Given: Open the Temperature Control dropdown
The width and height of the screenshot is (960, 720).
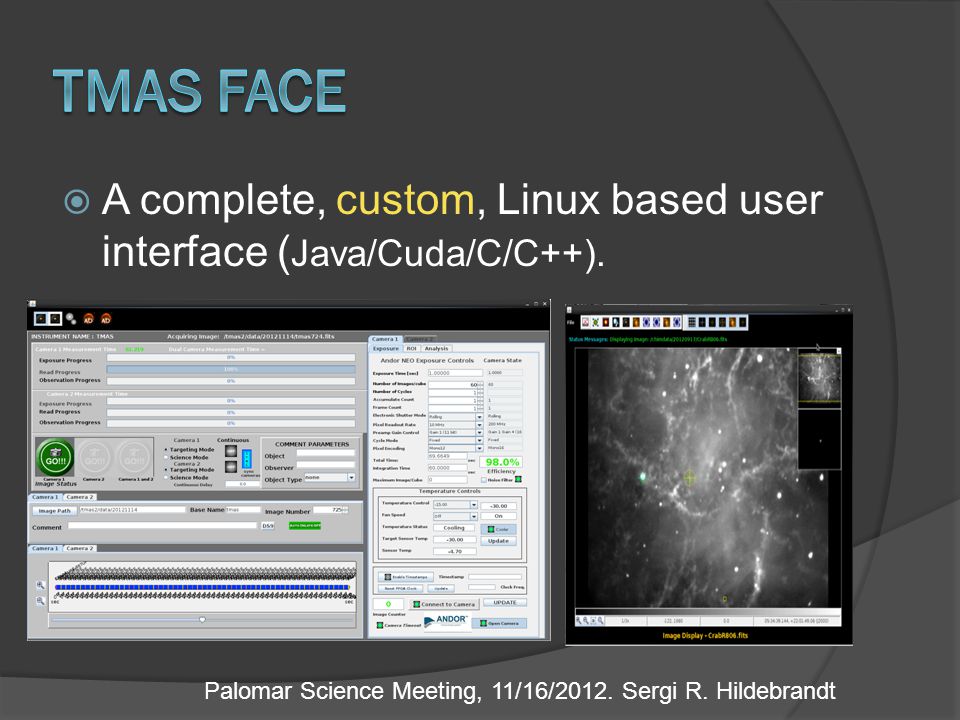Looking at the screenshot, I should (x=473, y=505).
